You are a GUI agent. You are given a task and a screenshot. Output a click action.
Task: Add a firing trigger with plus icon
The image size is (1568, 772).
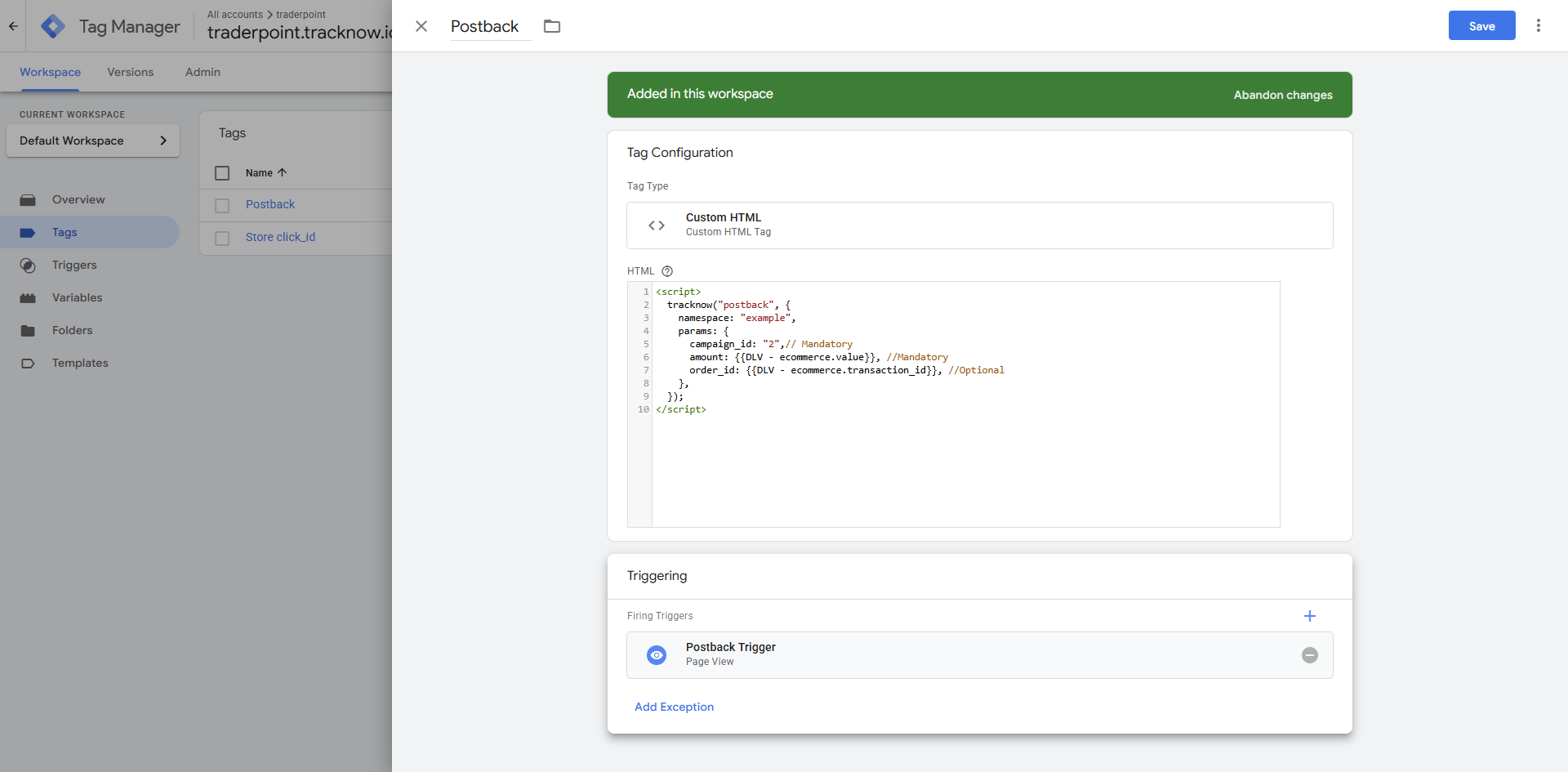(x=1309, y=616)
